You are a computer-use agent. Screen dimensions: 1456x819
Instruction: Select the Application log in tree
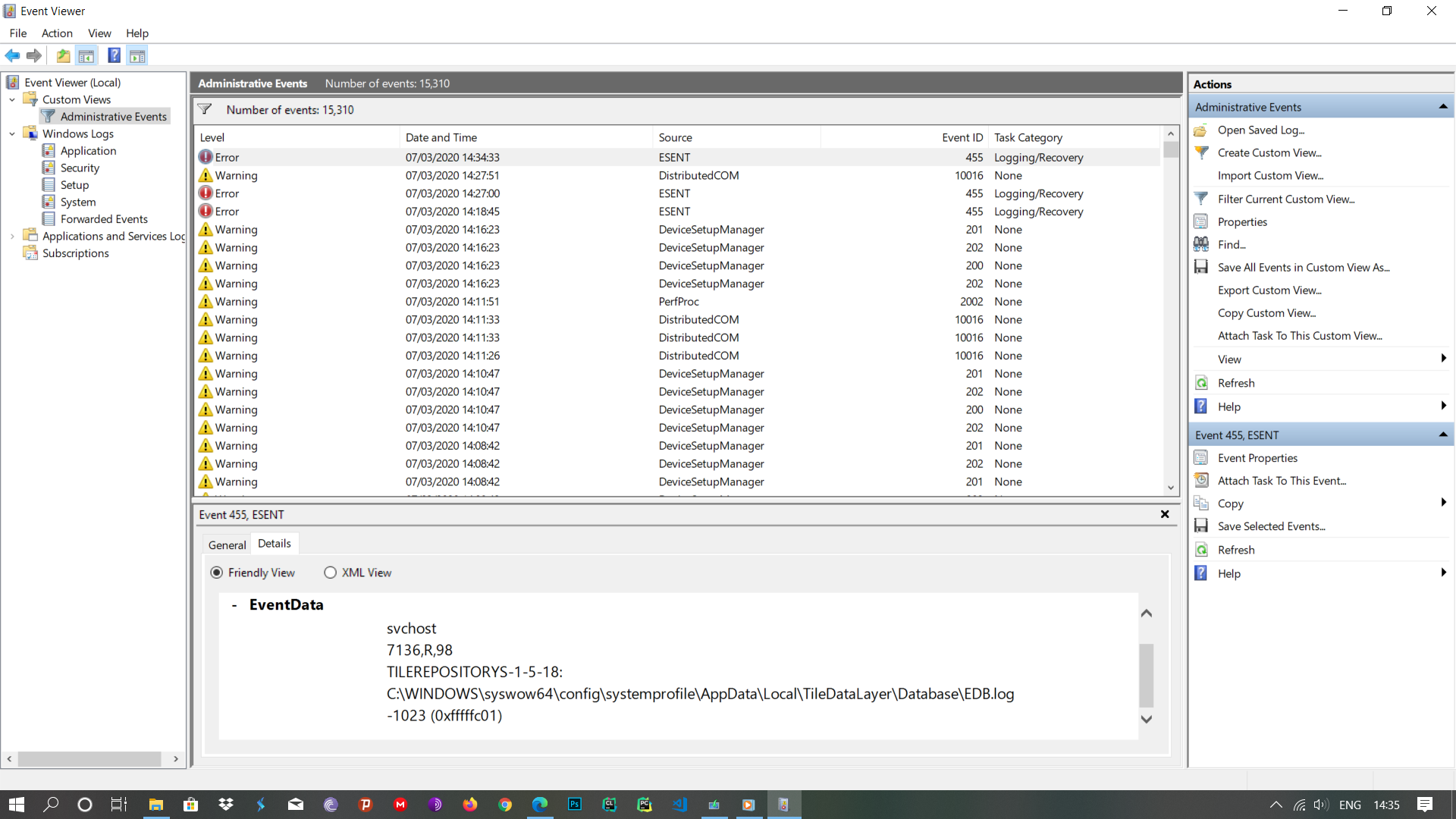pos(88,151)
